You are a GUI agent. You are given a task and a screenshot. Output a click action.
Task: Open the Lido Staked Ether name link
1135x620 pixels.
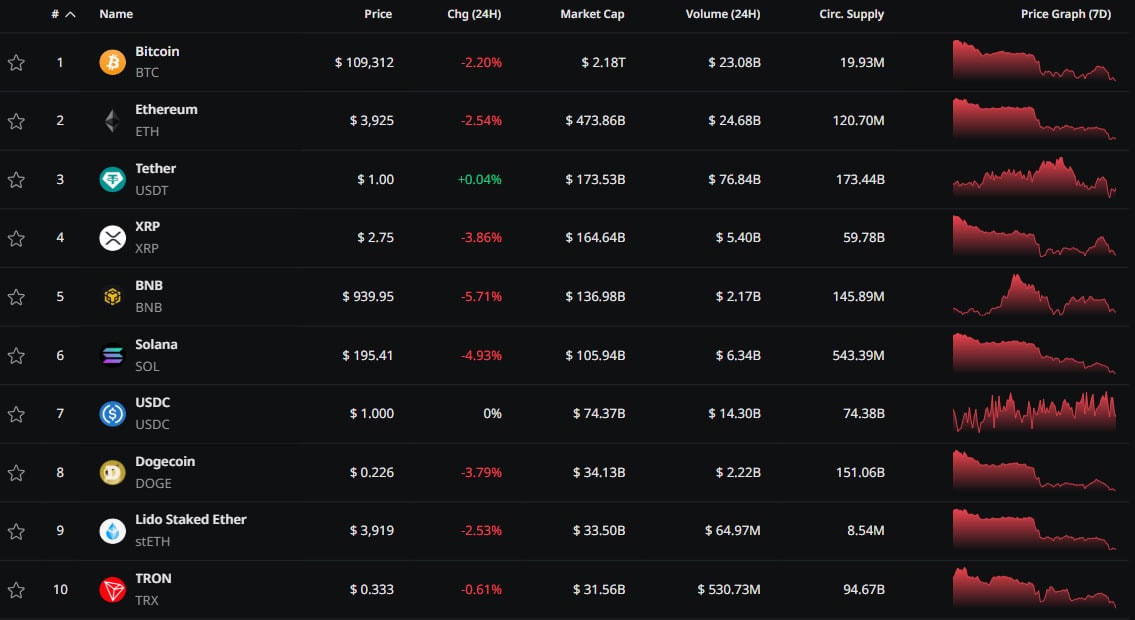(190, 519)
